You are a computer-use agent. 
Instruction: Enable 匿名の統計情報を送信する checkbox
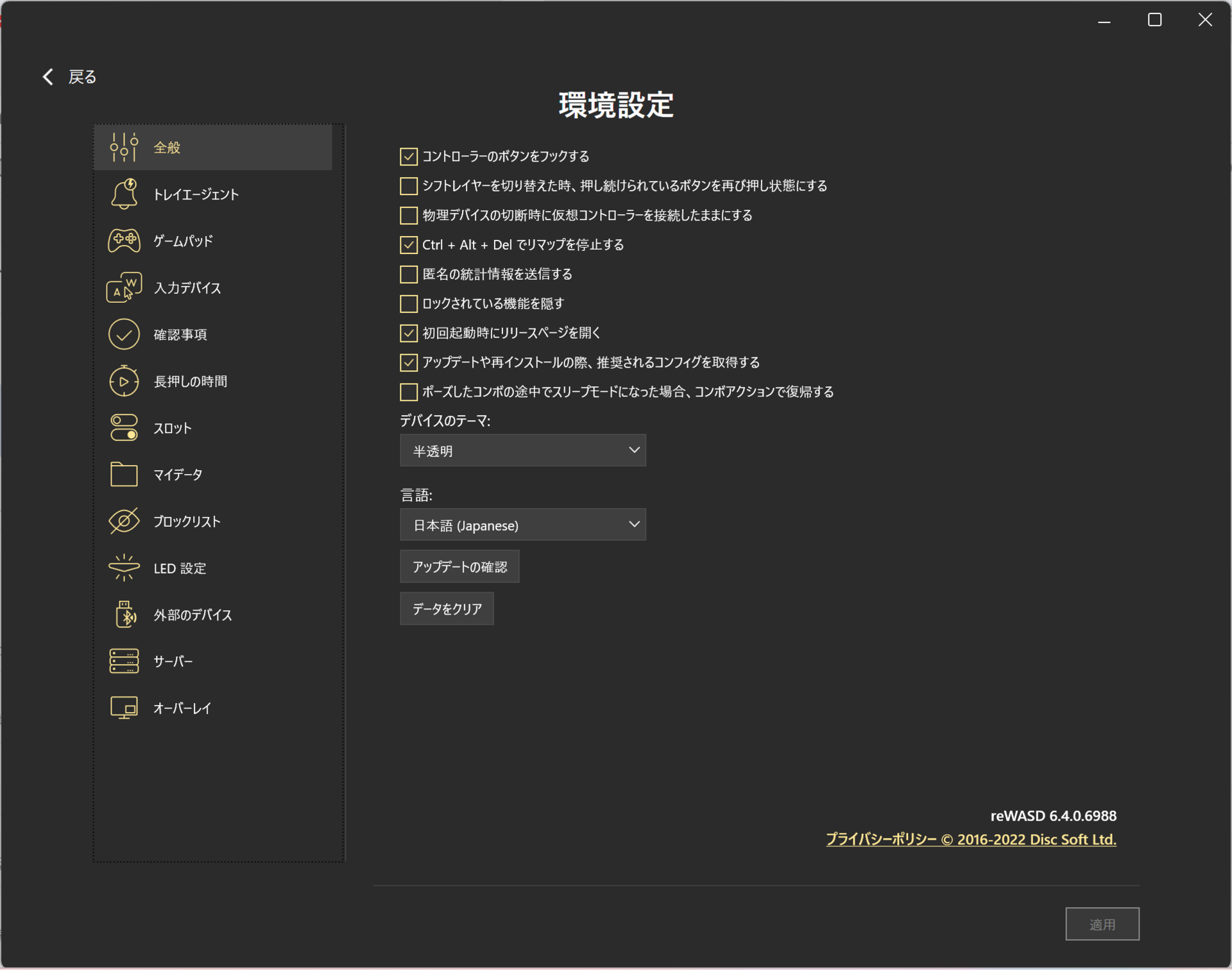pyautogui.click(x=408, y=274)
